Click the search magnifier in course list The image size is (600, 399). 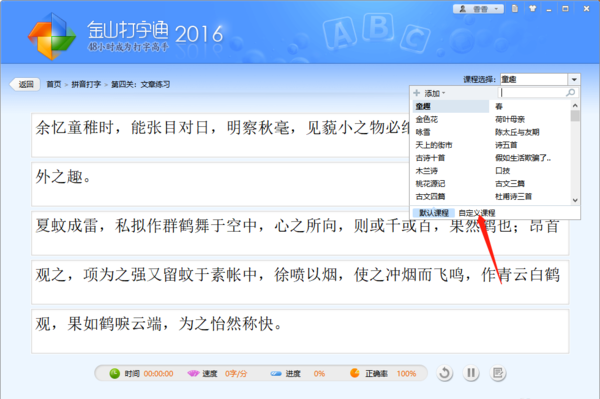[571, 93]
